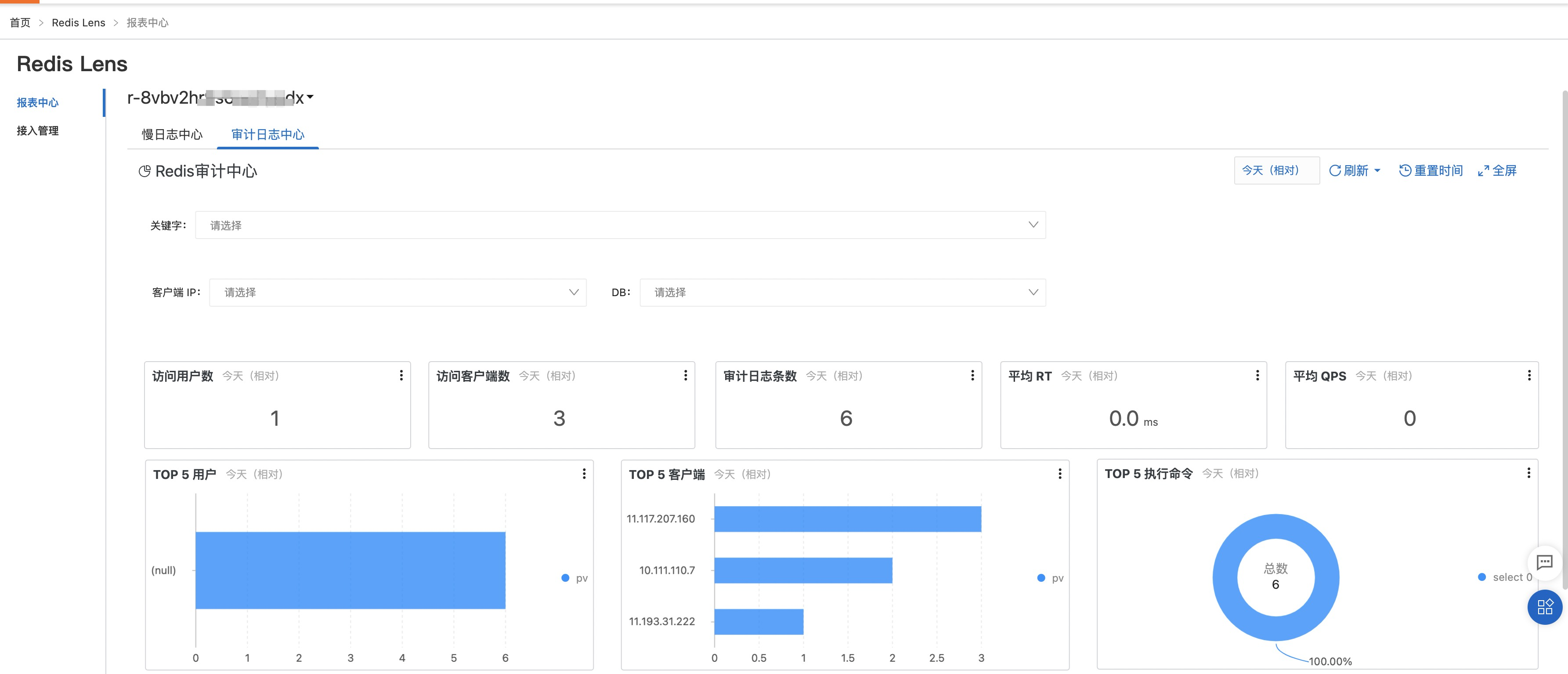The width and height of the screenshot is (1568, 674).
Task: Open the blue floating apps grid button
Action: click(x=1544, y=607)
